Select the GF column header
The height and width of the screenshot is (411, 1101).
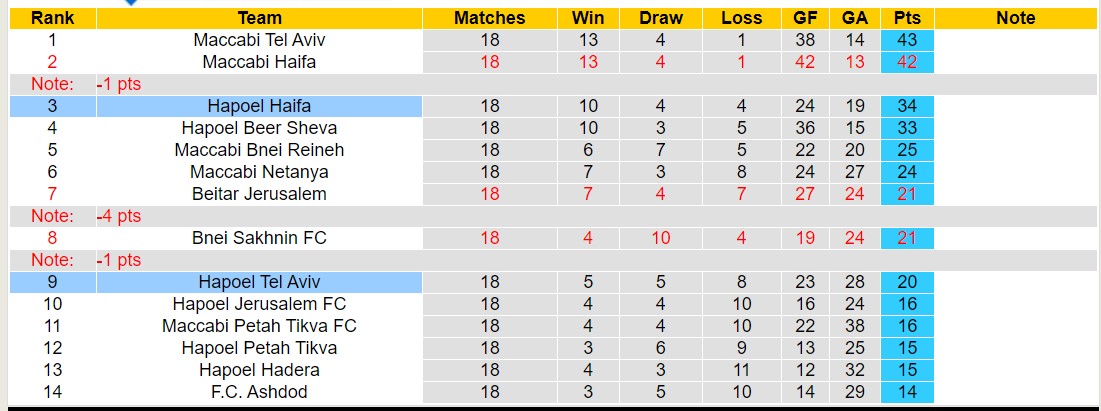[x=805, y=18]
